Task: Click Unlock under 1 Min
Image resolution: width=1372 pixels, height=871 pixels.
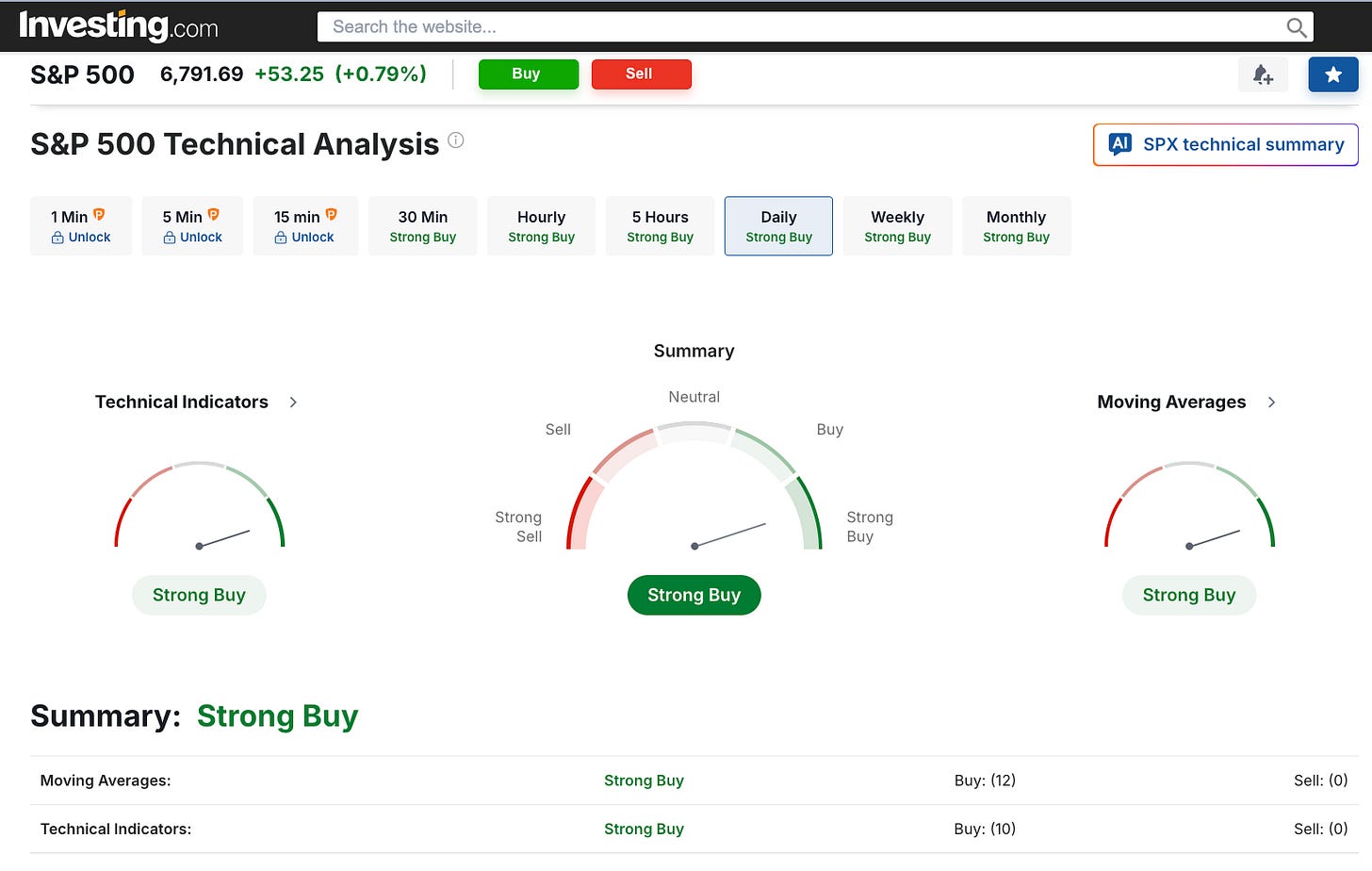Action: [81, 238]
